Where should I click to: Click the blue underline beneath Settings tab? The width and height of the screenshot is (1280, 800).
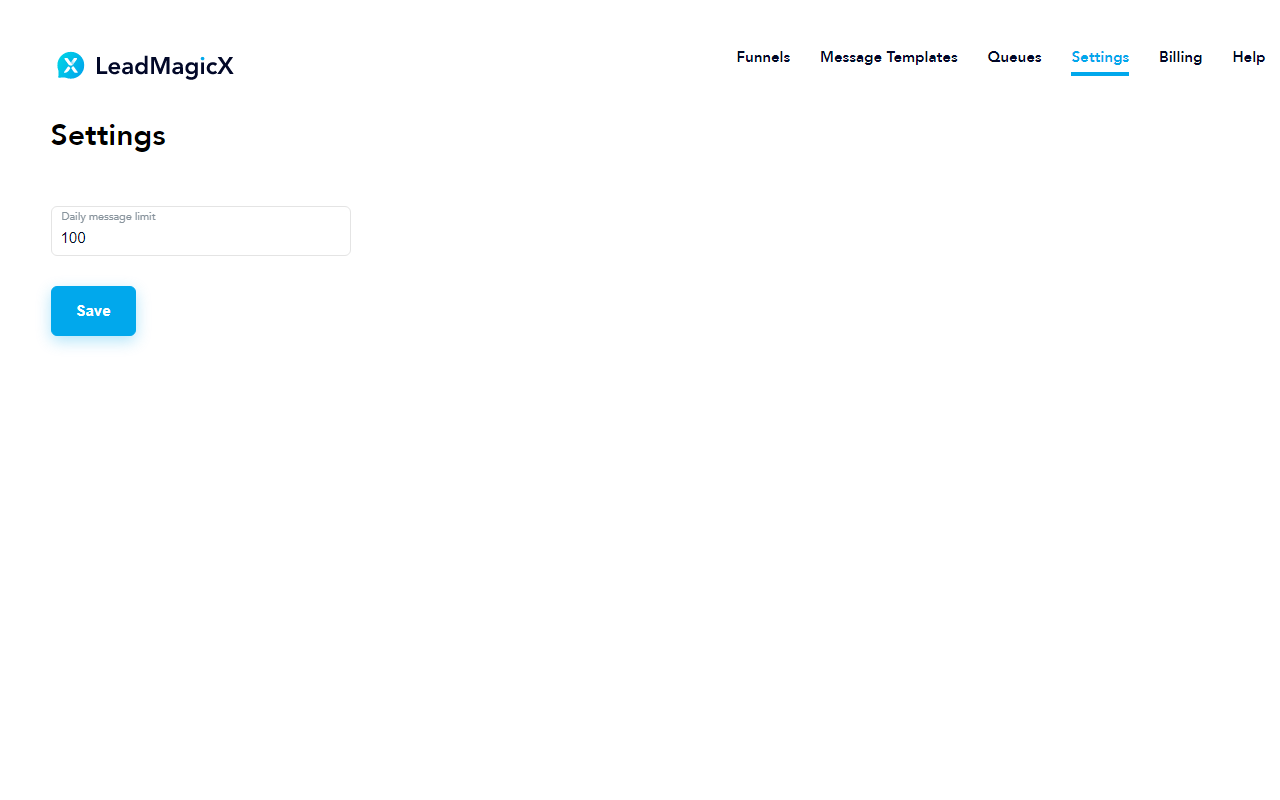point(1099,73)
